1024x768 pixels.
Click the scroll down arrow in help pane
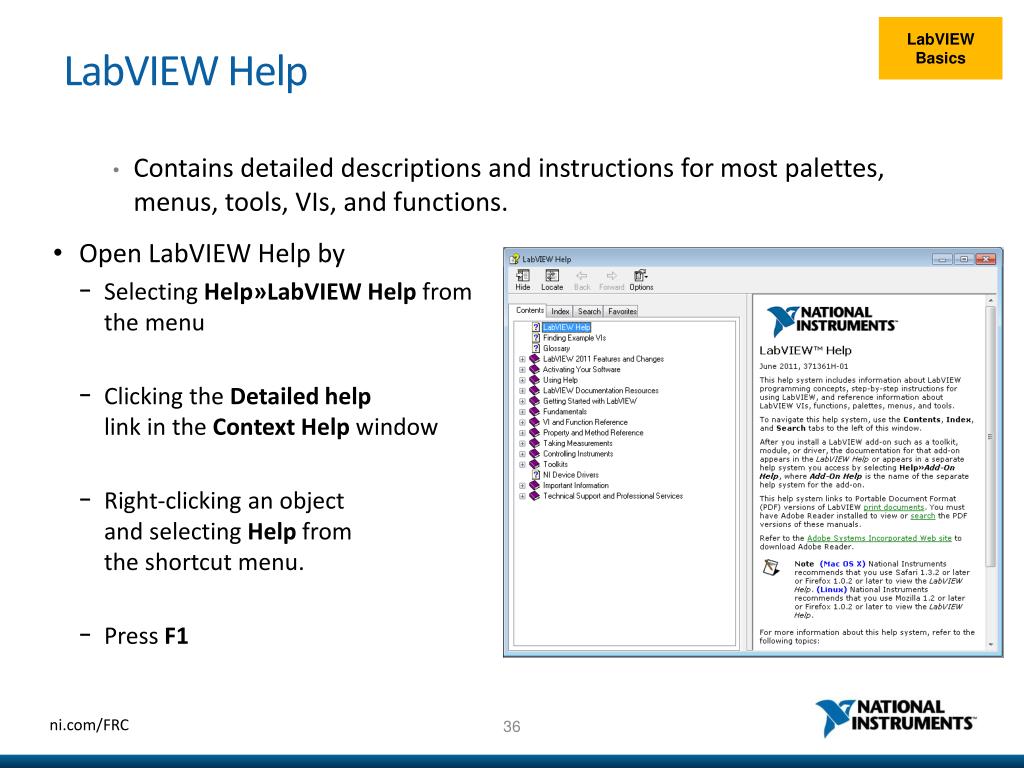(x=990, y=645)
